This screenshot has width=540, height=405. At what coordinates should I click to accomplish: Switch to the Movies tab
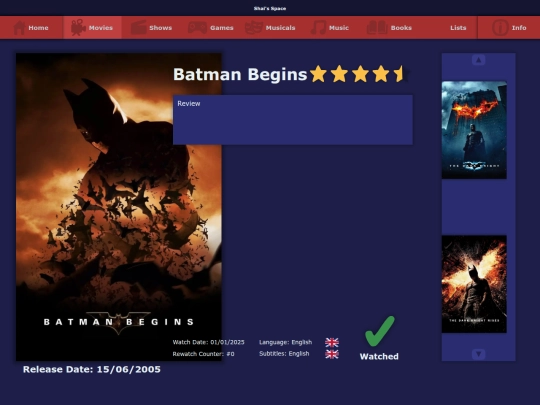click(93, 28)
